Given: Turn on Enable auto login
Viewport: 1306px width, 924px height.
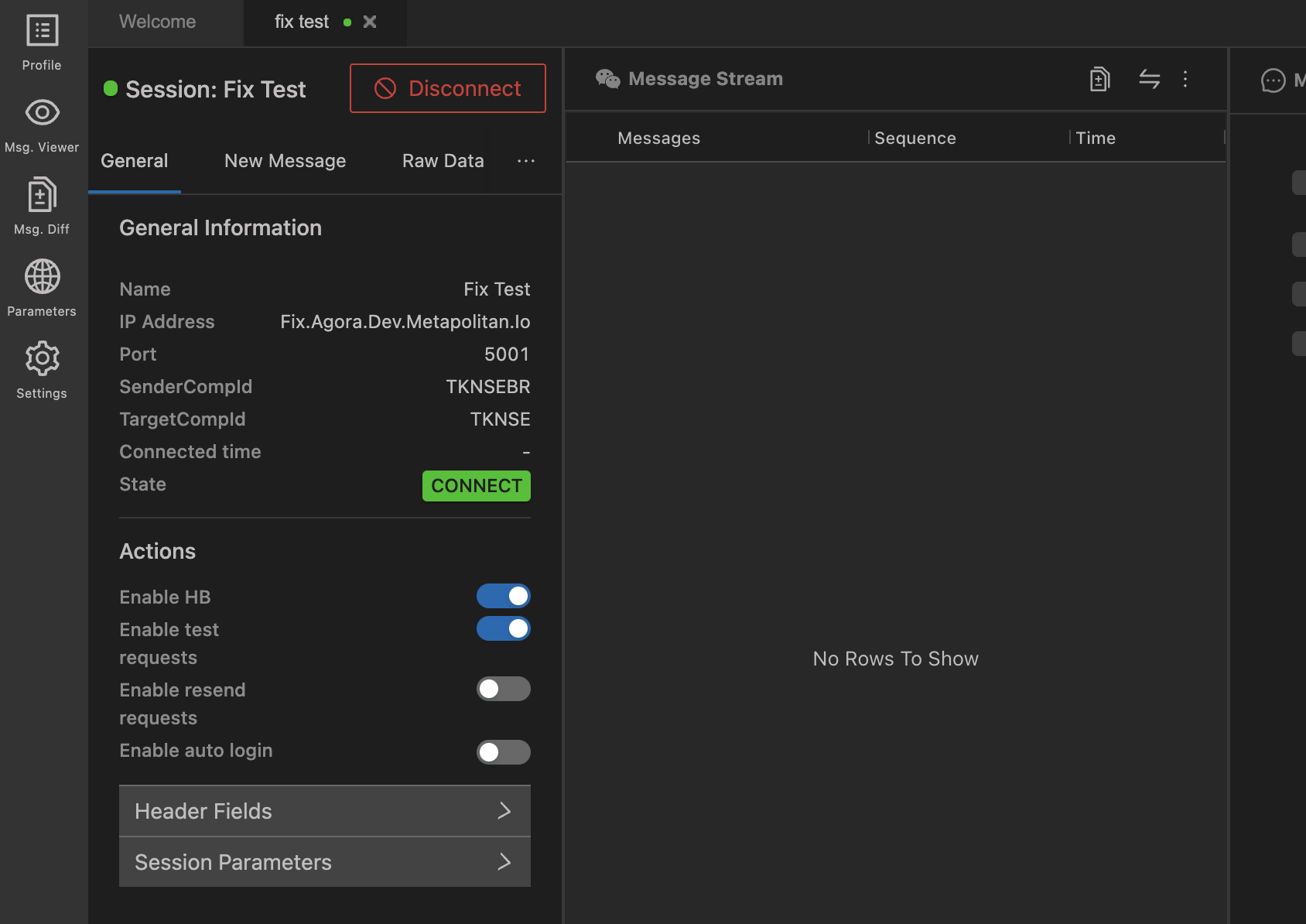Looking at the screenshot, I should [x=503, y=751].
